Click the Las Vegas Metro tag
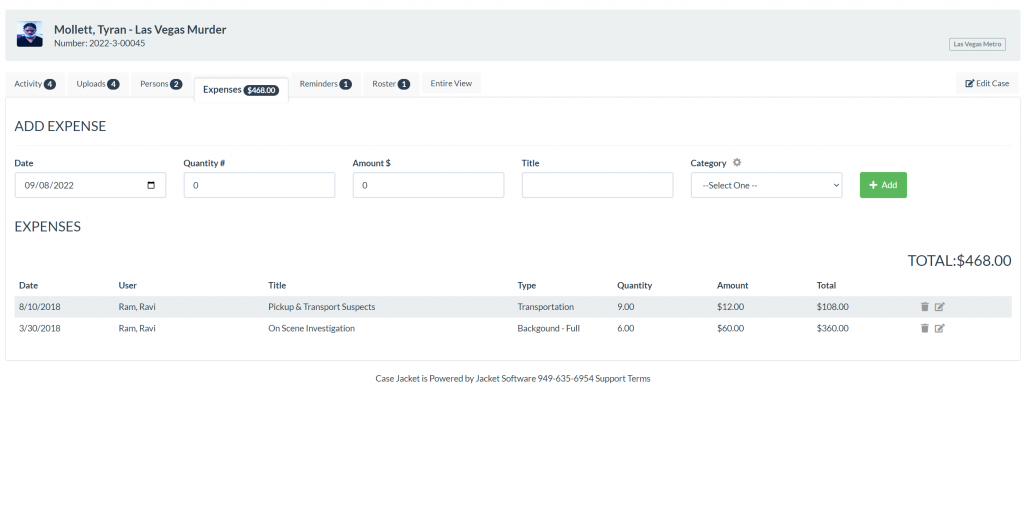This screenshot has width=1024, height=528. [977, 44]
